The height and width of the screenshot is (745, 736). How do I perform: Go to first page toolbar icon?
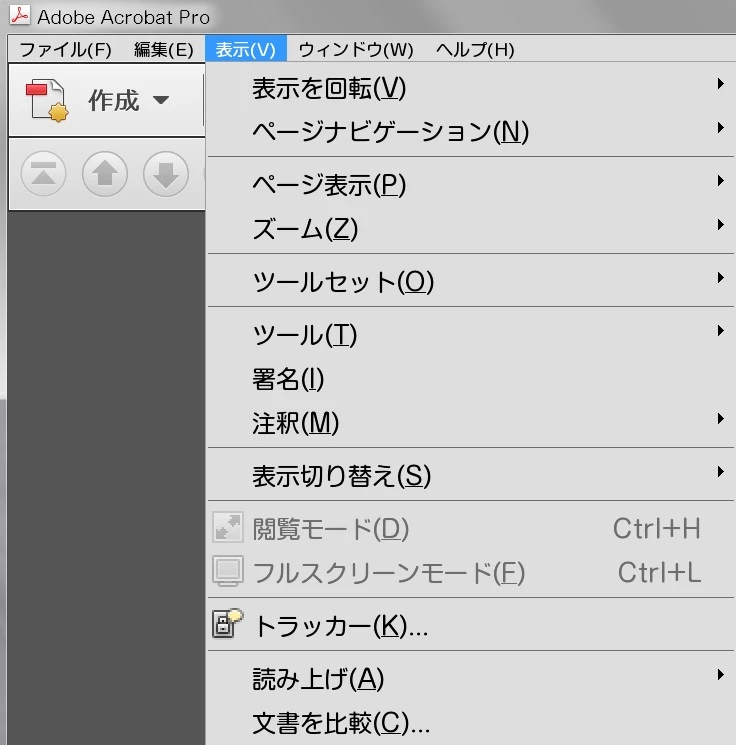[43, 173]
